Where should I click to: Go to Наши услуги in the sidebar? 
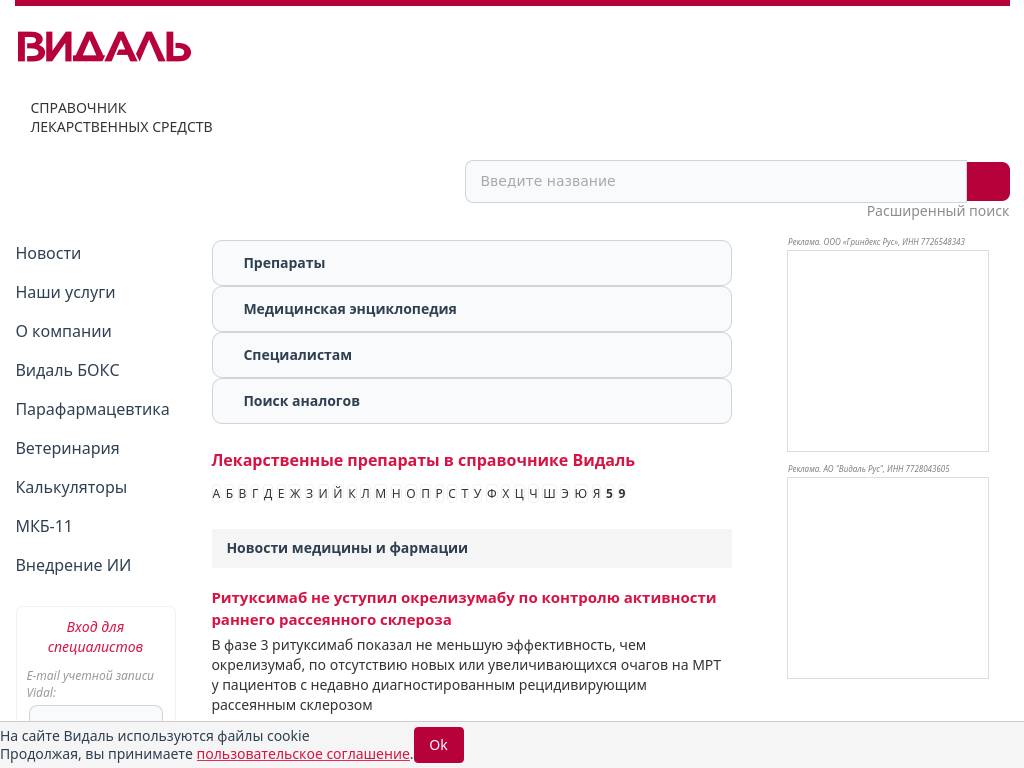(x=65, y=293)
